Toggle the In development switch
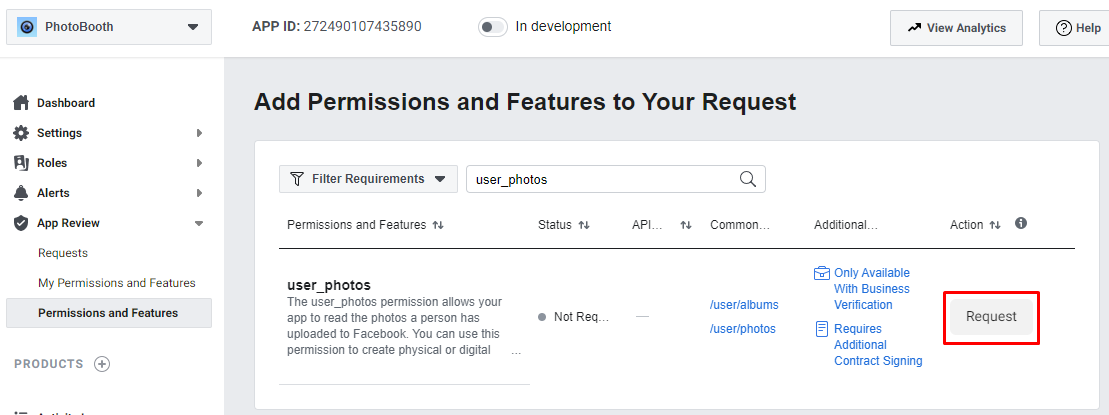1109x415 pixels. pos(493,27)
